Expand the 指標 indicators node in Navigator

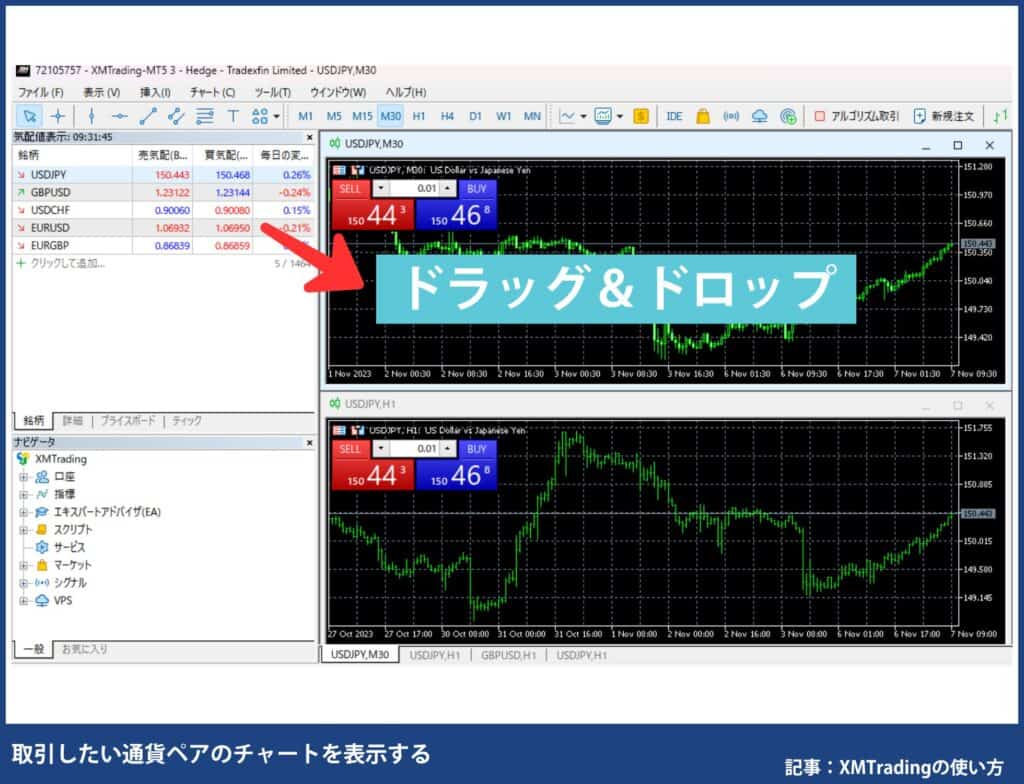click(24, 495)
